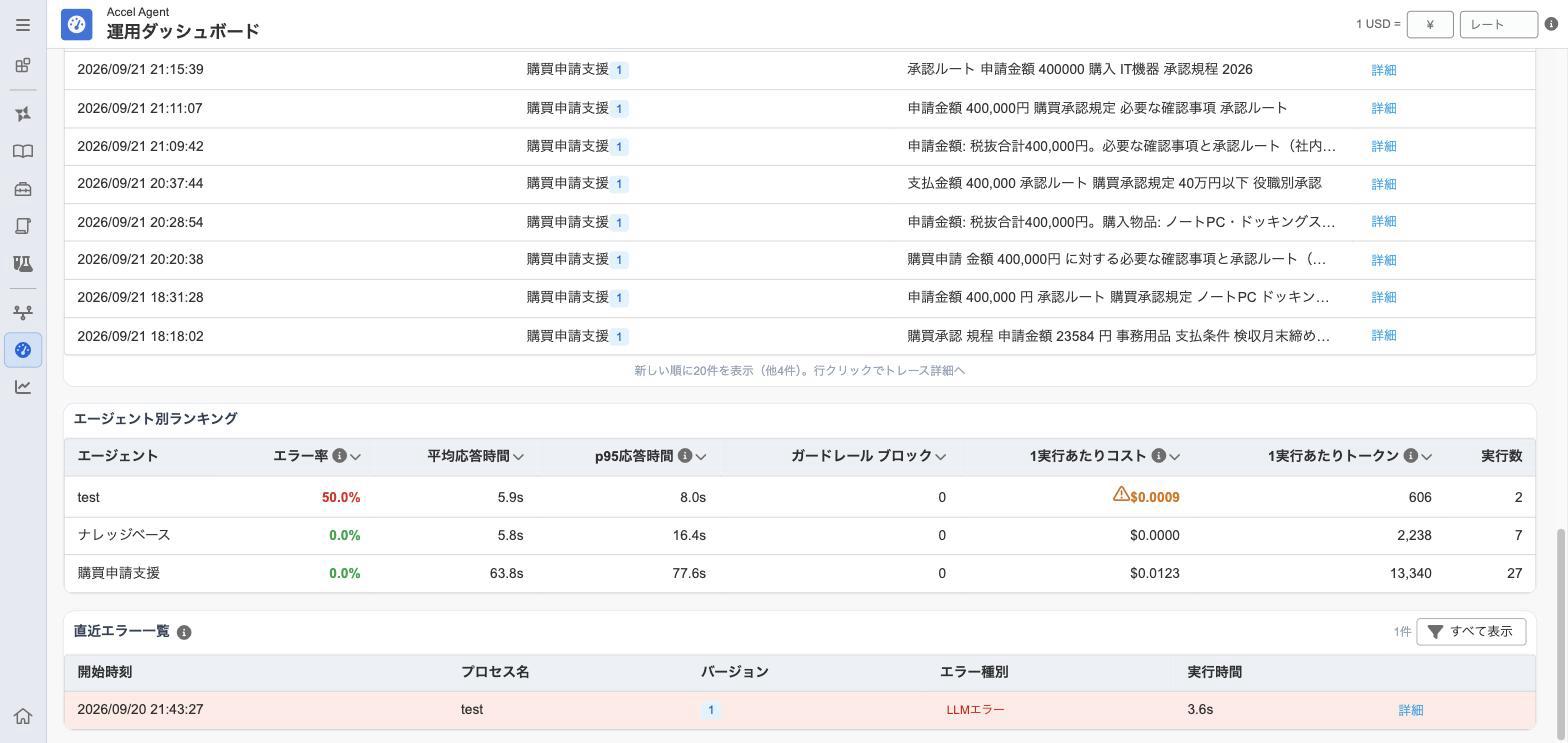
Task: Open 詳細 link for the 21:15:39 trace
Action: [x=1384, y=70]
